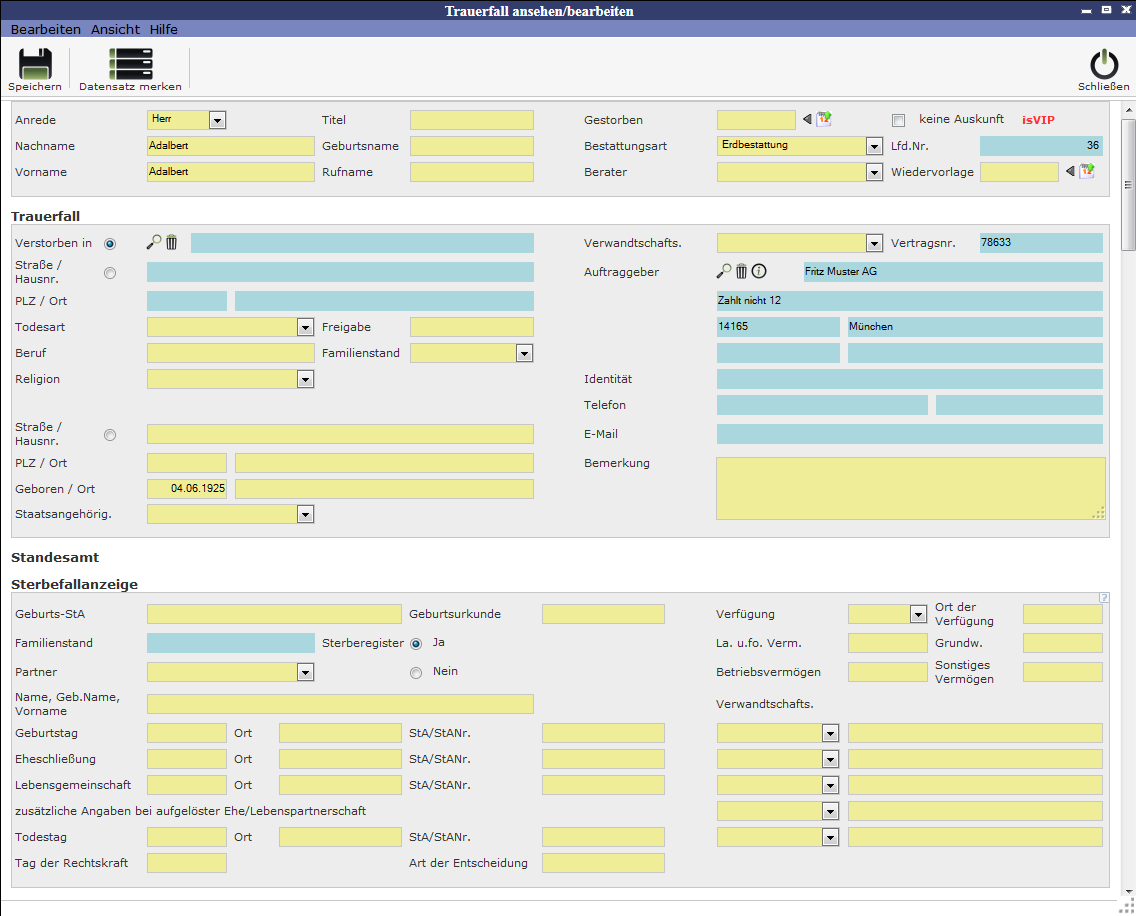Enable the keine Auskunft checkbox
The height and width of the screenshot is (916, 1136).
pyautogui.click(x=898, y=120)
